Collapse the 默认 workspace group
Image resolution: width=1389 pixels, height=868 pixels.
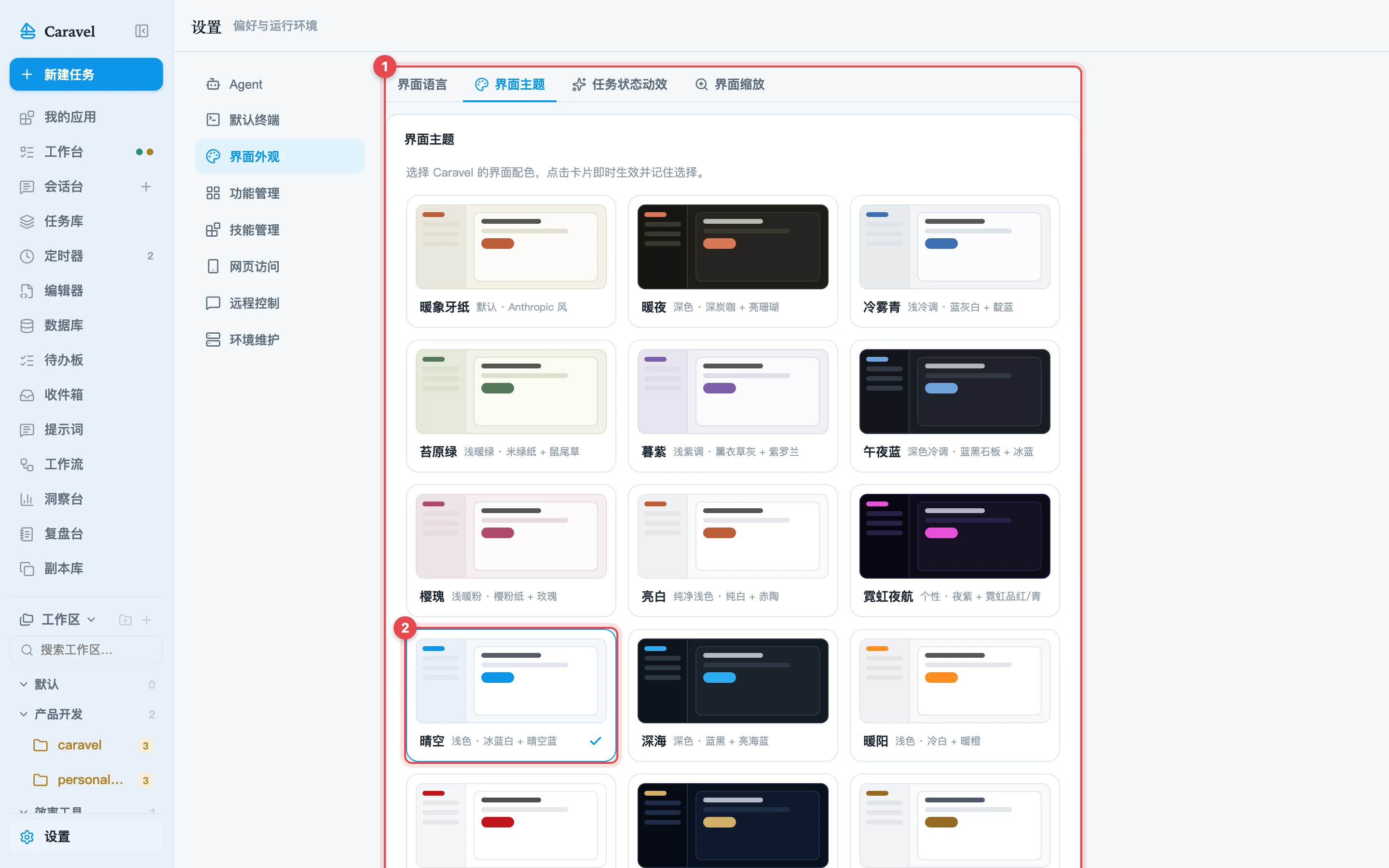24,684
